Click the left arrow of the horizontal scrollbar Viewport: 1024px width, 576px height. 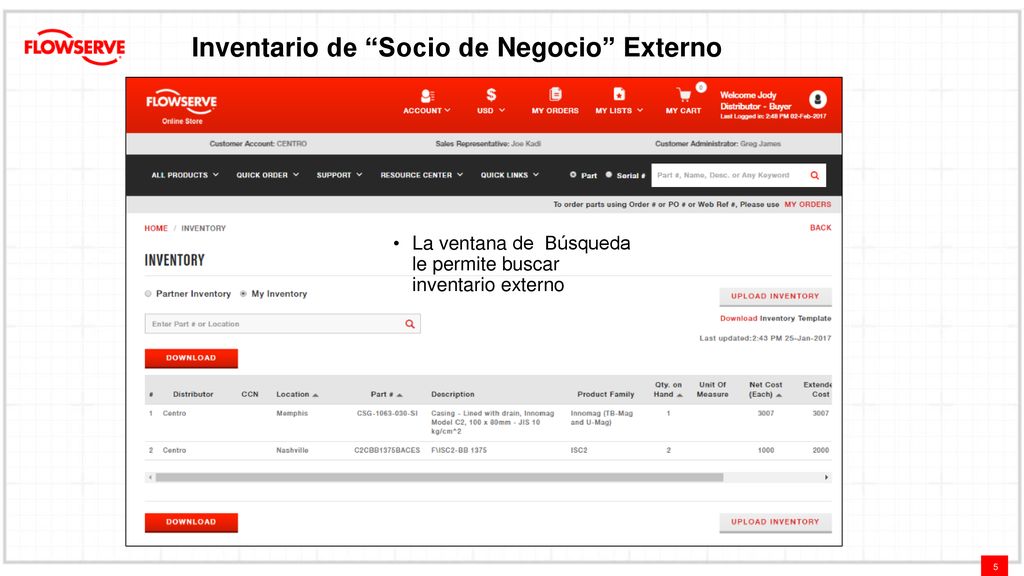[x=150, y=477]
